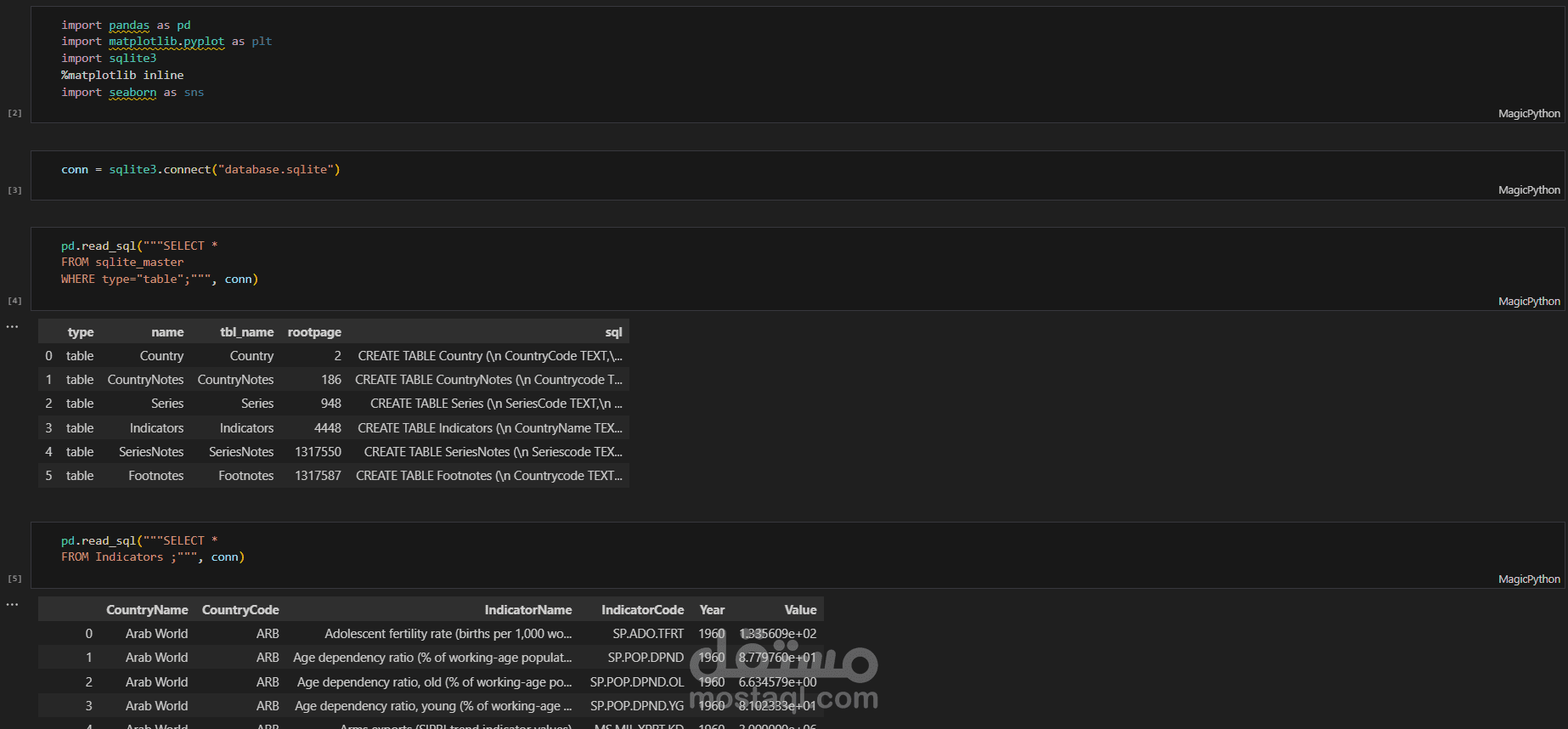Select the Value column header

800,610
